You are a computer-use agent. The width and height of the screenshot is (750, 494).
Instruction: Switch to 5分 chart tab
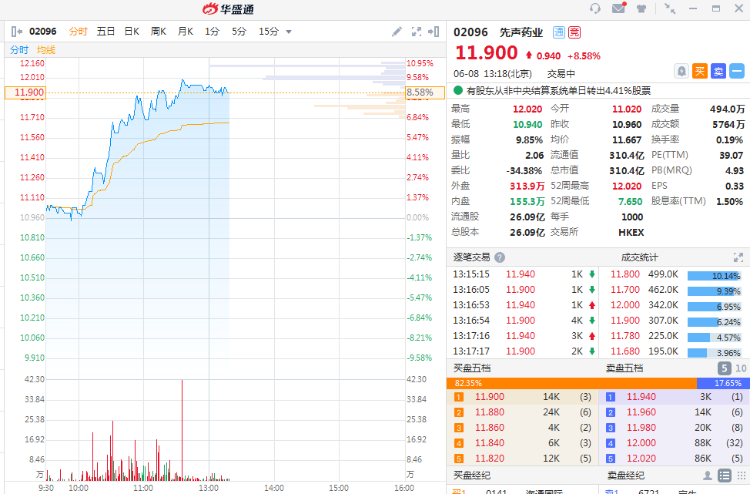[239, 32]
